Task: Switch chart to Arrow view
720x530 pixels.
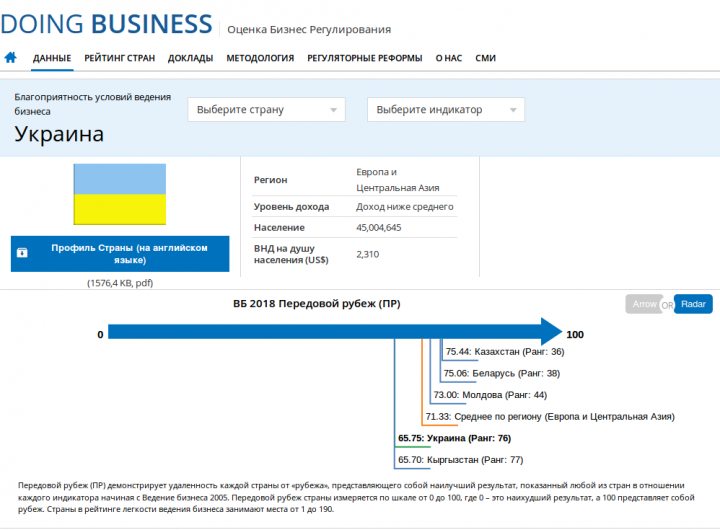Action: tap(644, 304)
